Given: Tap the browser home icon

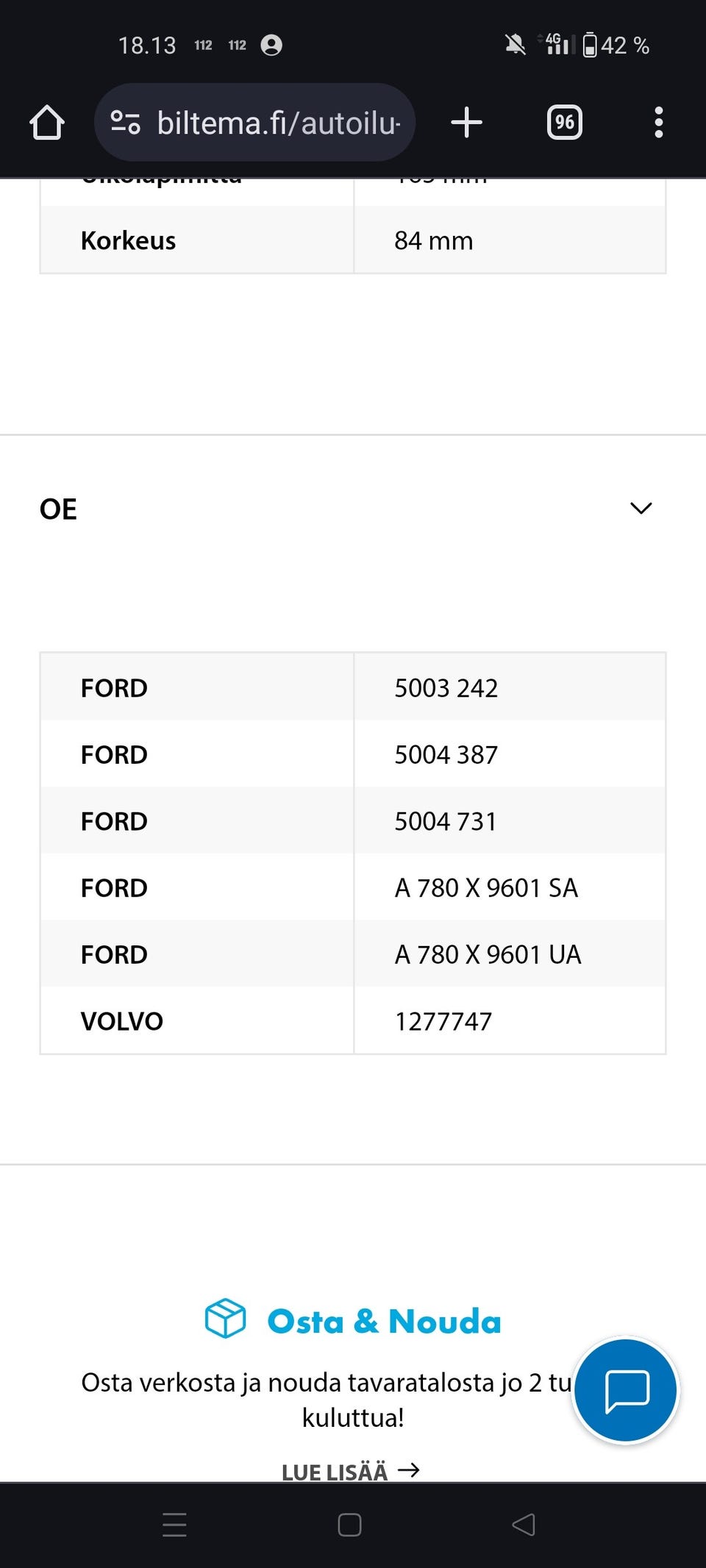Looking at the screenshot, I should [47, 123].
